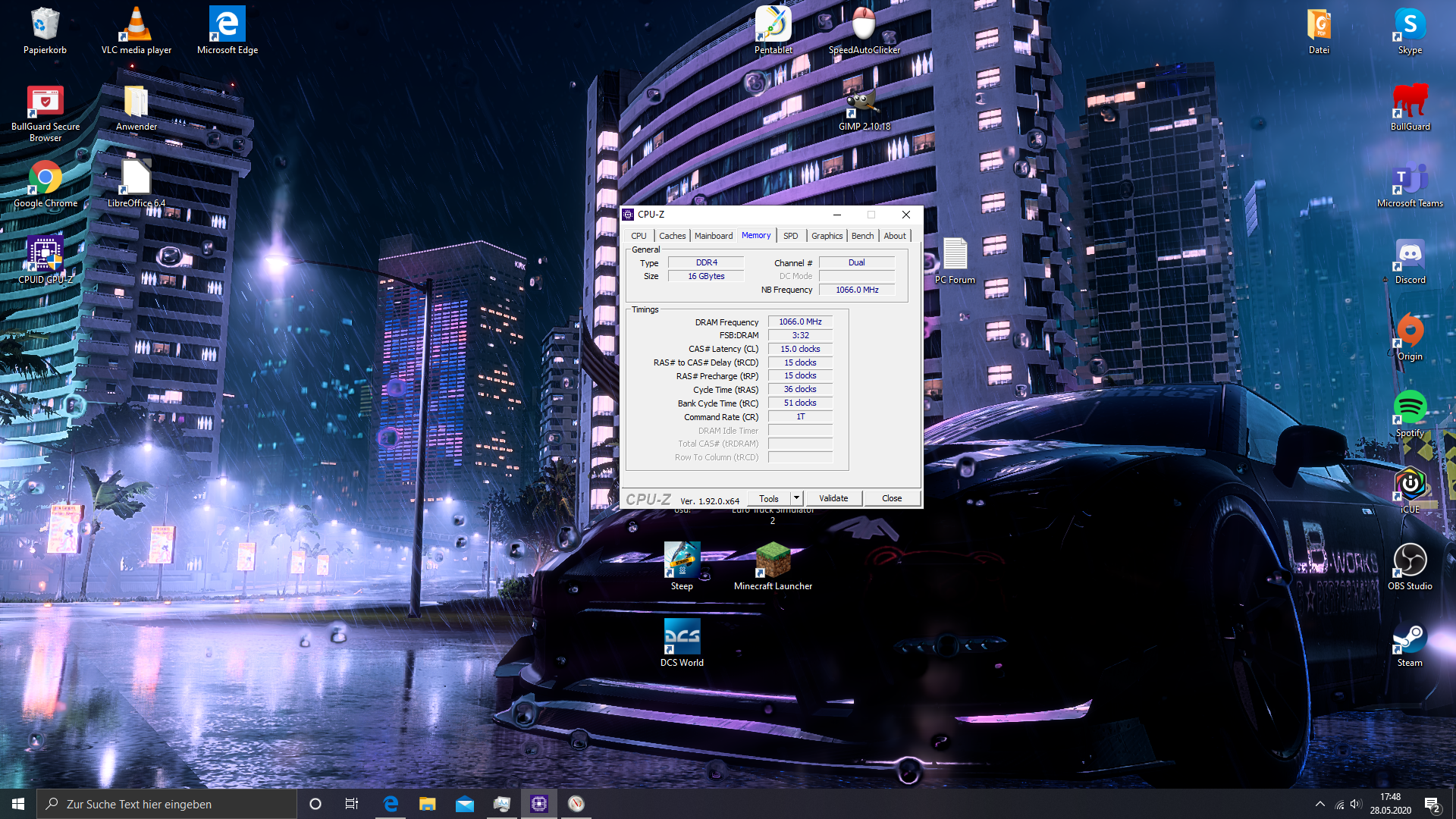This screenshot has height=819, width=1456.
Task: Open the SPD tab in CPU-Z
Action: click(790, 236)
